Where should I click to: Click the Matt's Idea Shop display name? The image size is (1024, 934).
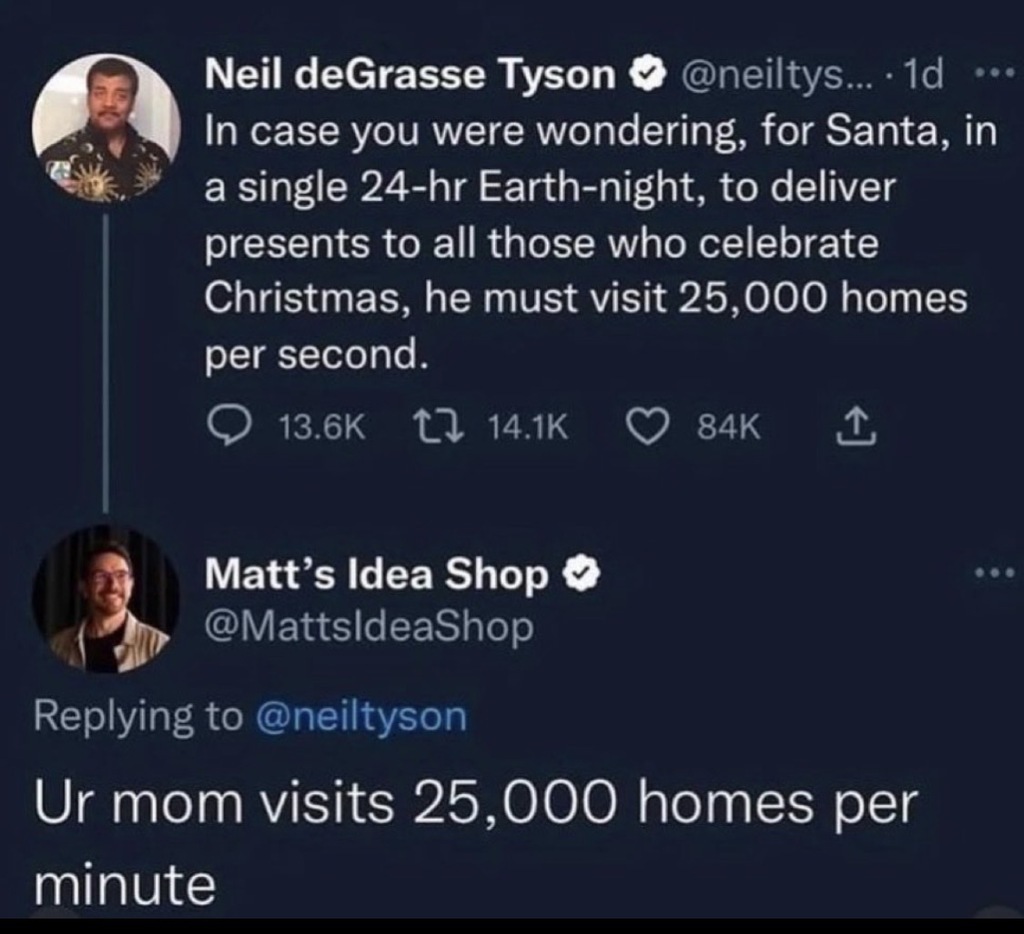point(377,575)
